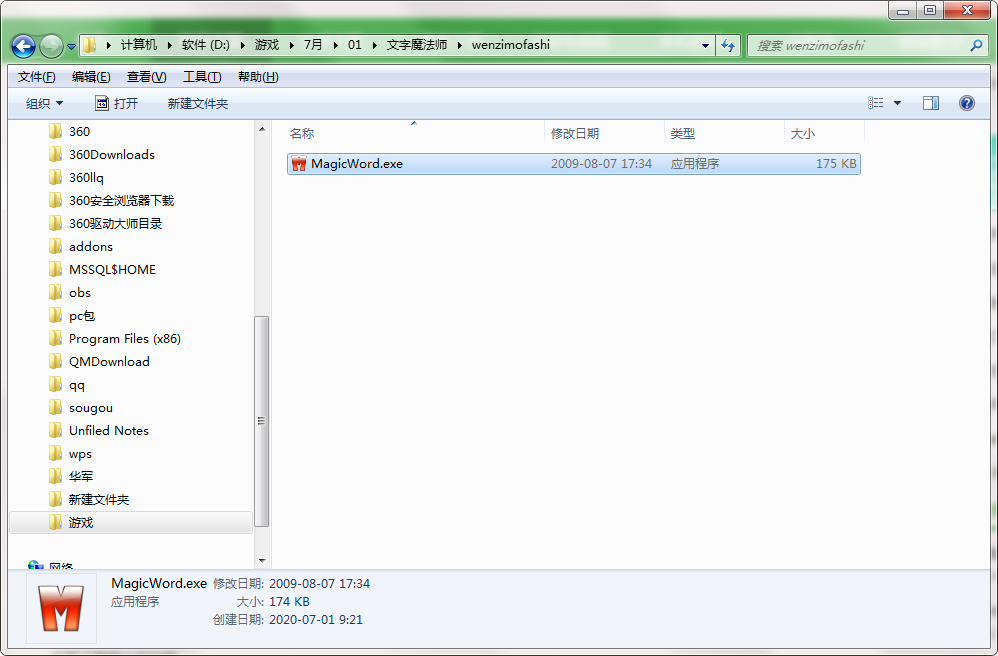The height and width of the screenshot is (656, 998).
Task: Select the Program Files (x86) folder
Action: pyautogui.click(x=125, y=338)
